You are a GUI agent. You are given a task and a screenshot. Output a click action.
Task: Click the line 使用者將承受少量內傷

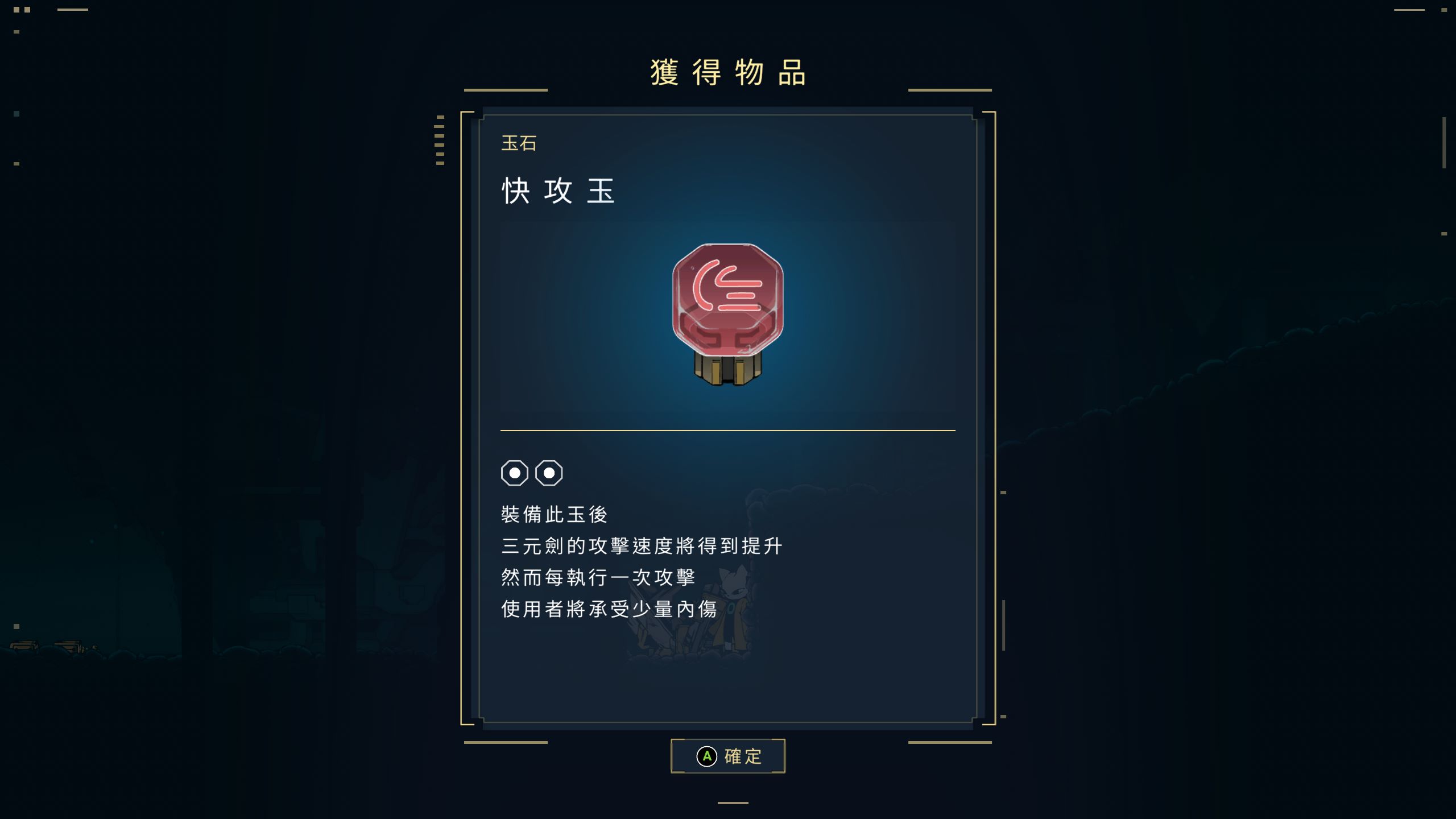(x=609, y=609)
